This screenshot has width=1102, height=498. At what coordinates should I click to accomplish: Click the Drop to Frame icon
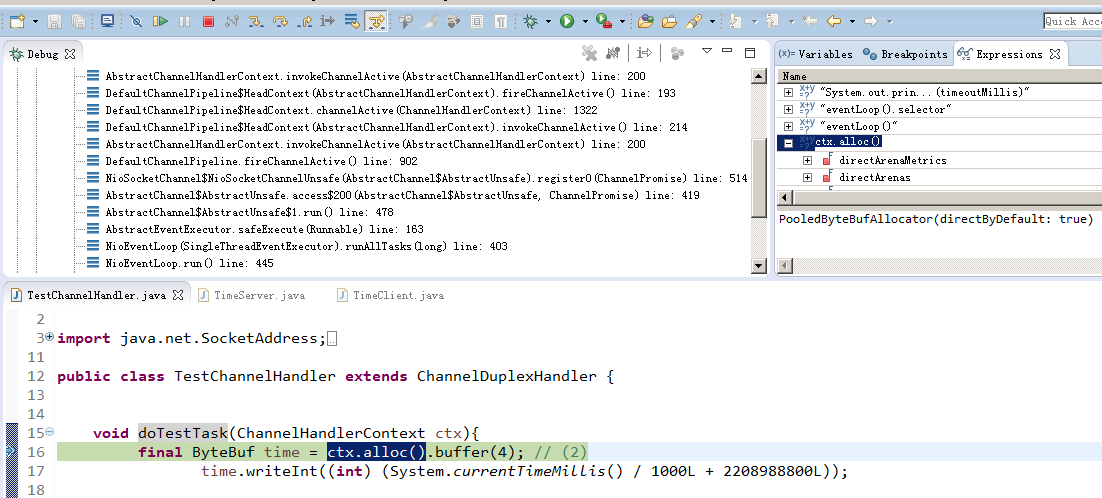(x=351, y=22)
